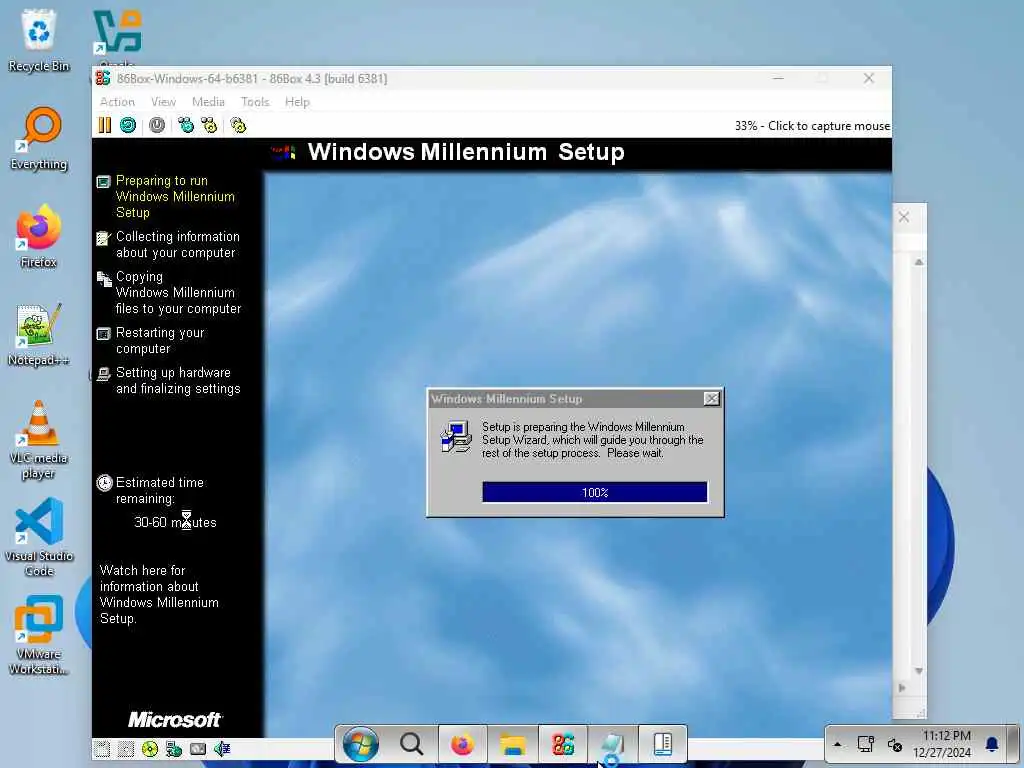Click '33% - Click to capture mouse' text

pos(812,125)
